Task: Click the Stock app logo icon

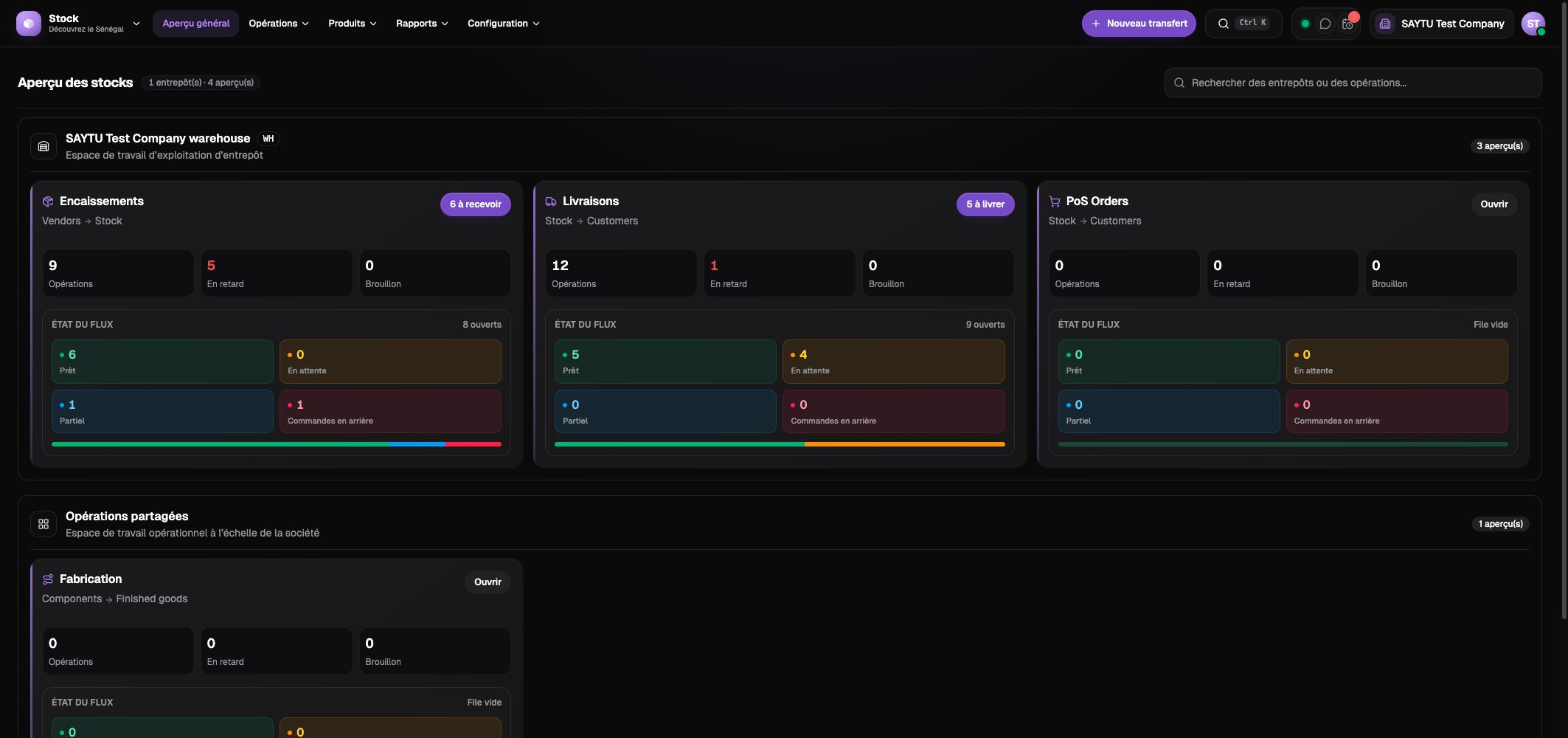Action: tap(29, 24)
